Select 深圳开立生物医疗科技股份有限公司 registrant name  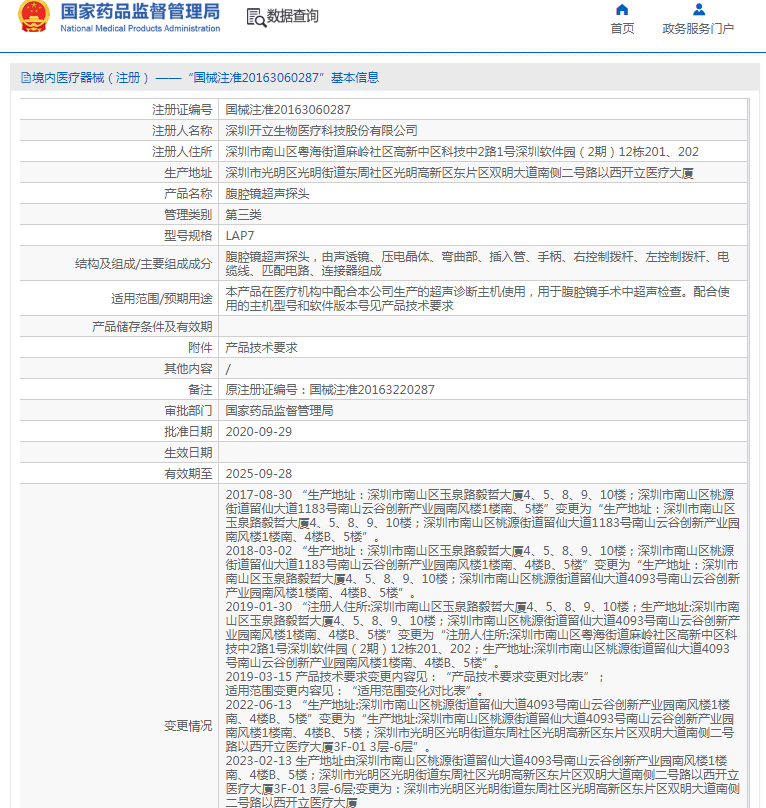coord(321,131)
